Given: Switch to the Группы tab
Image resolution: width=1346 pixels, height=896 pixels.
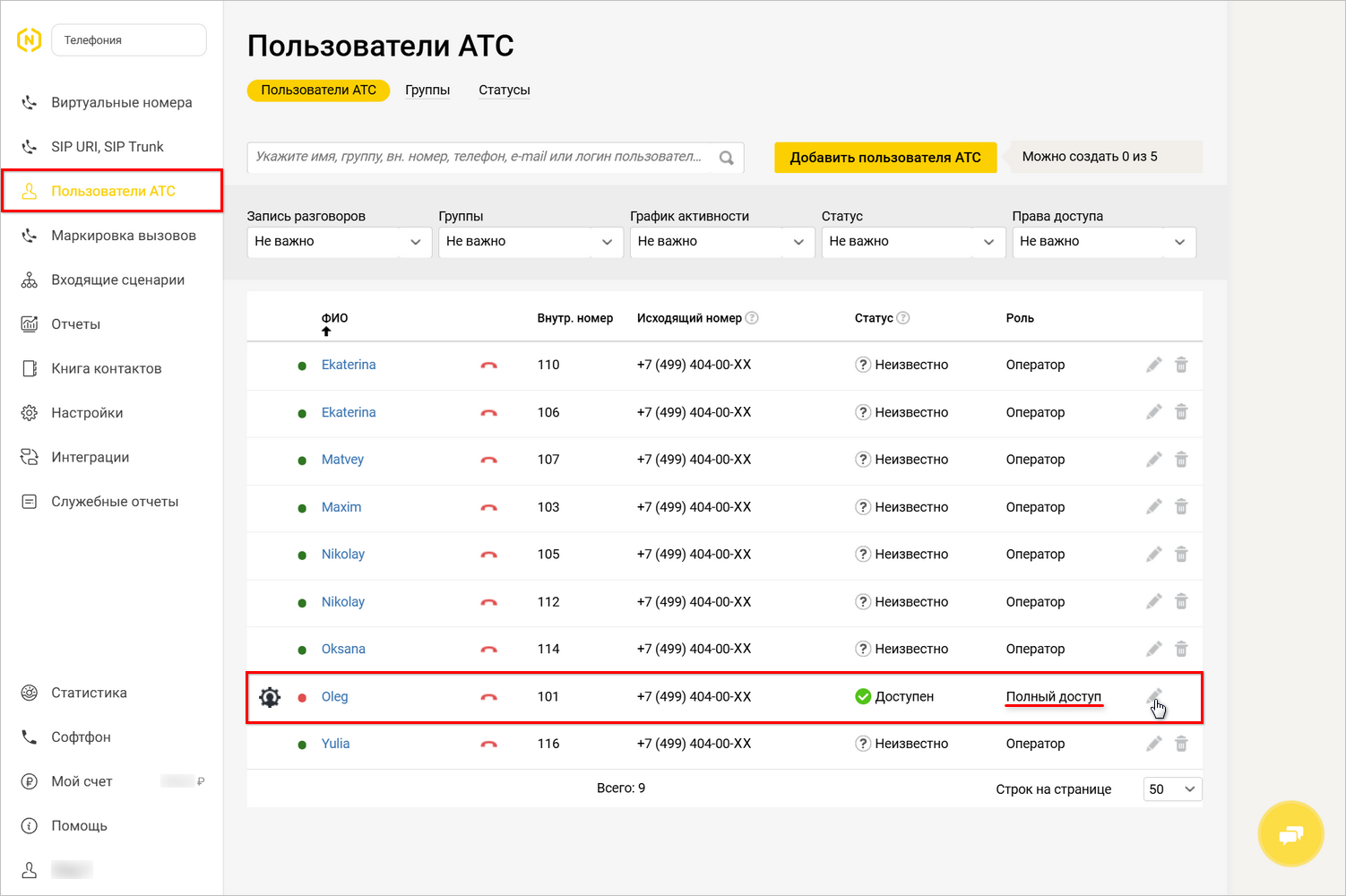Looking at the screenshot, I should (427, 90).
